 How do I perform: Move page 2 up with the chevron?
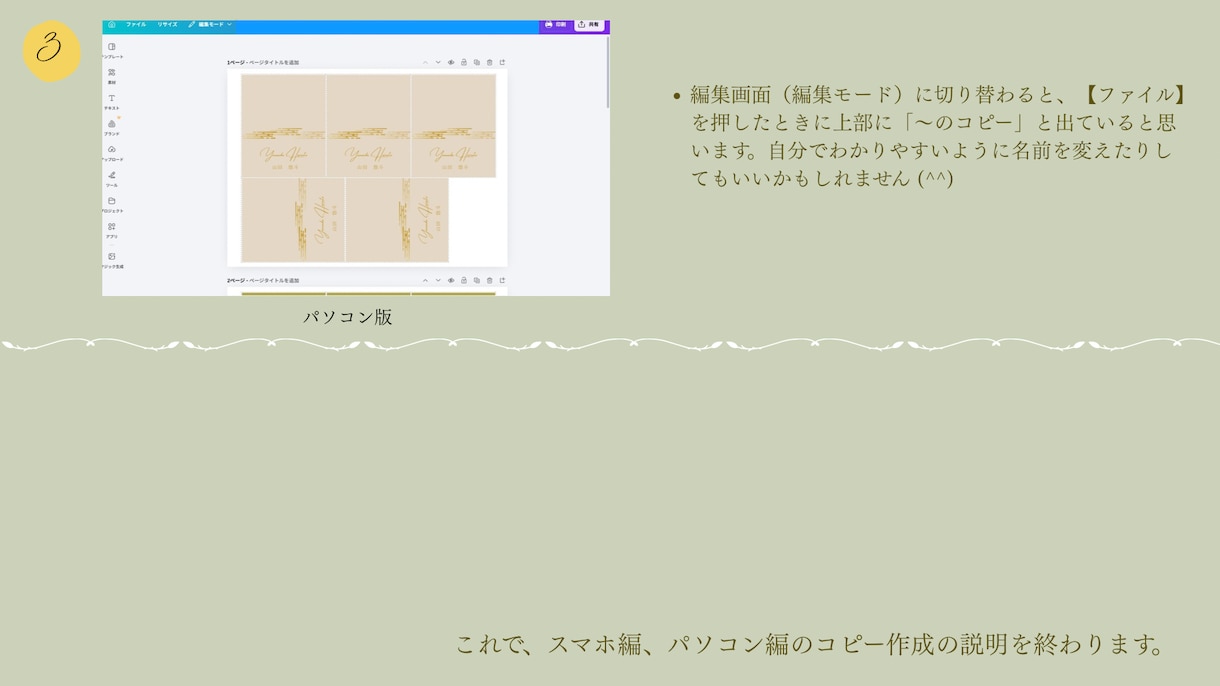425,280
